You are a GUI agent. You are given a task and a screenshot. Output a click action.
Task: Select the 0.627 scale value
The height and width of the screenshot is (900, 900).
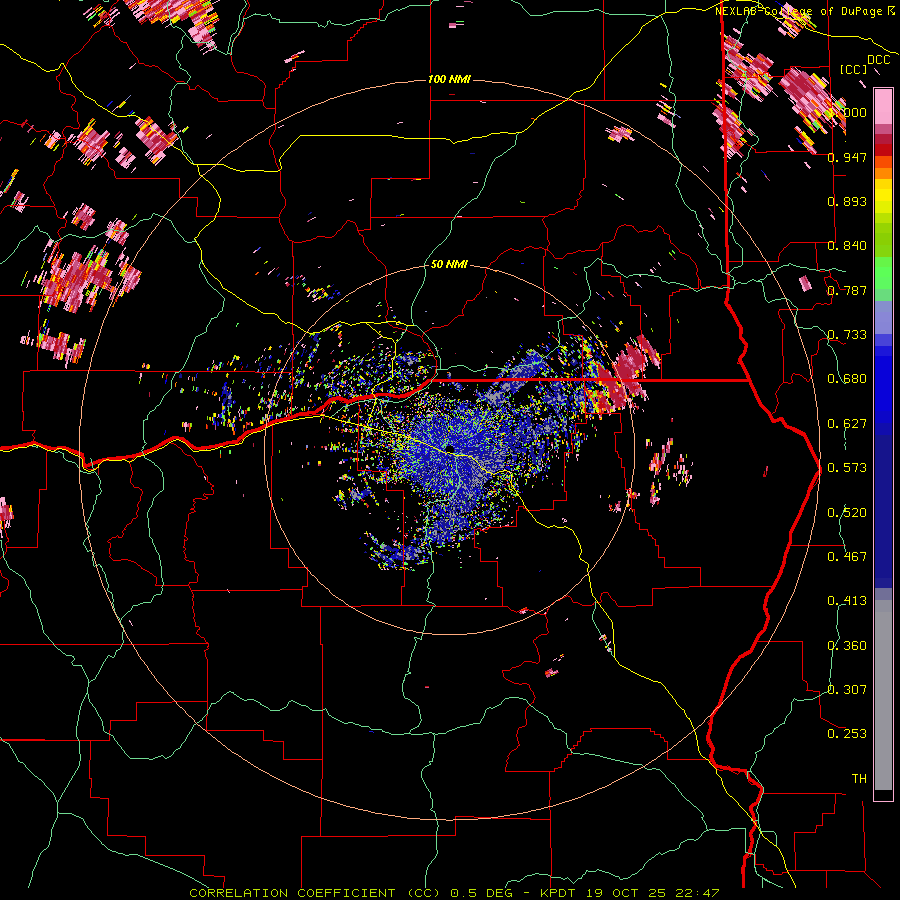point(847,424)
